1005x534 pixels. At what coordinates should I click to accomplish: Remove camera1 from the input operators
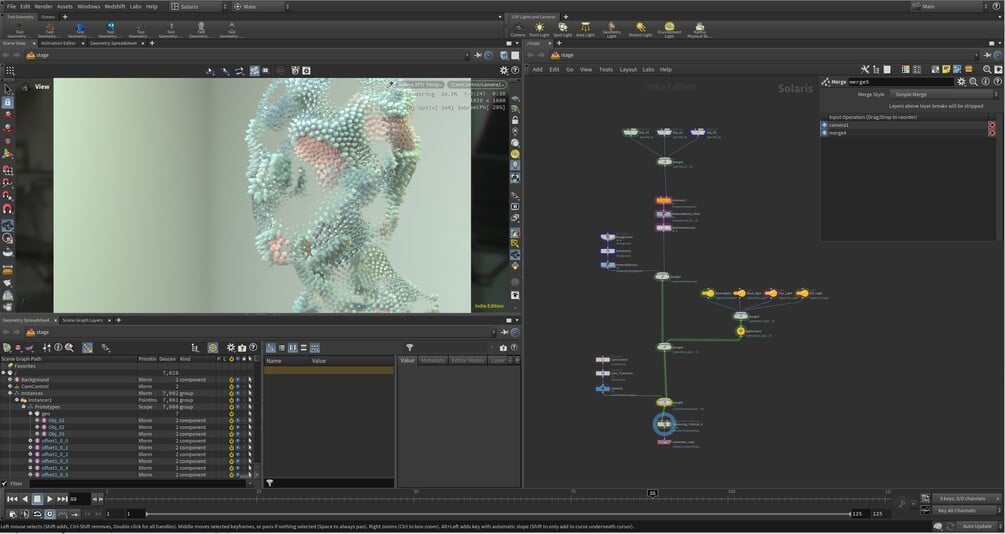(992, 125)
